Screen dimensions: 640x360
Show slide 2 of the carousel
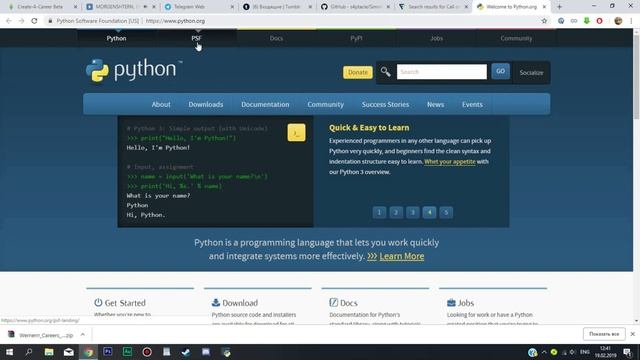tap(396, 212)
